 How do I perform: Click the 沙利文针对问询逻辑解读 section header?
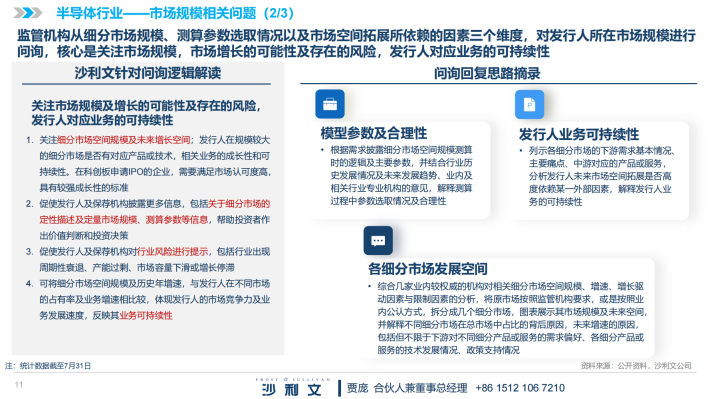(148, 73)
